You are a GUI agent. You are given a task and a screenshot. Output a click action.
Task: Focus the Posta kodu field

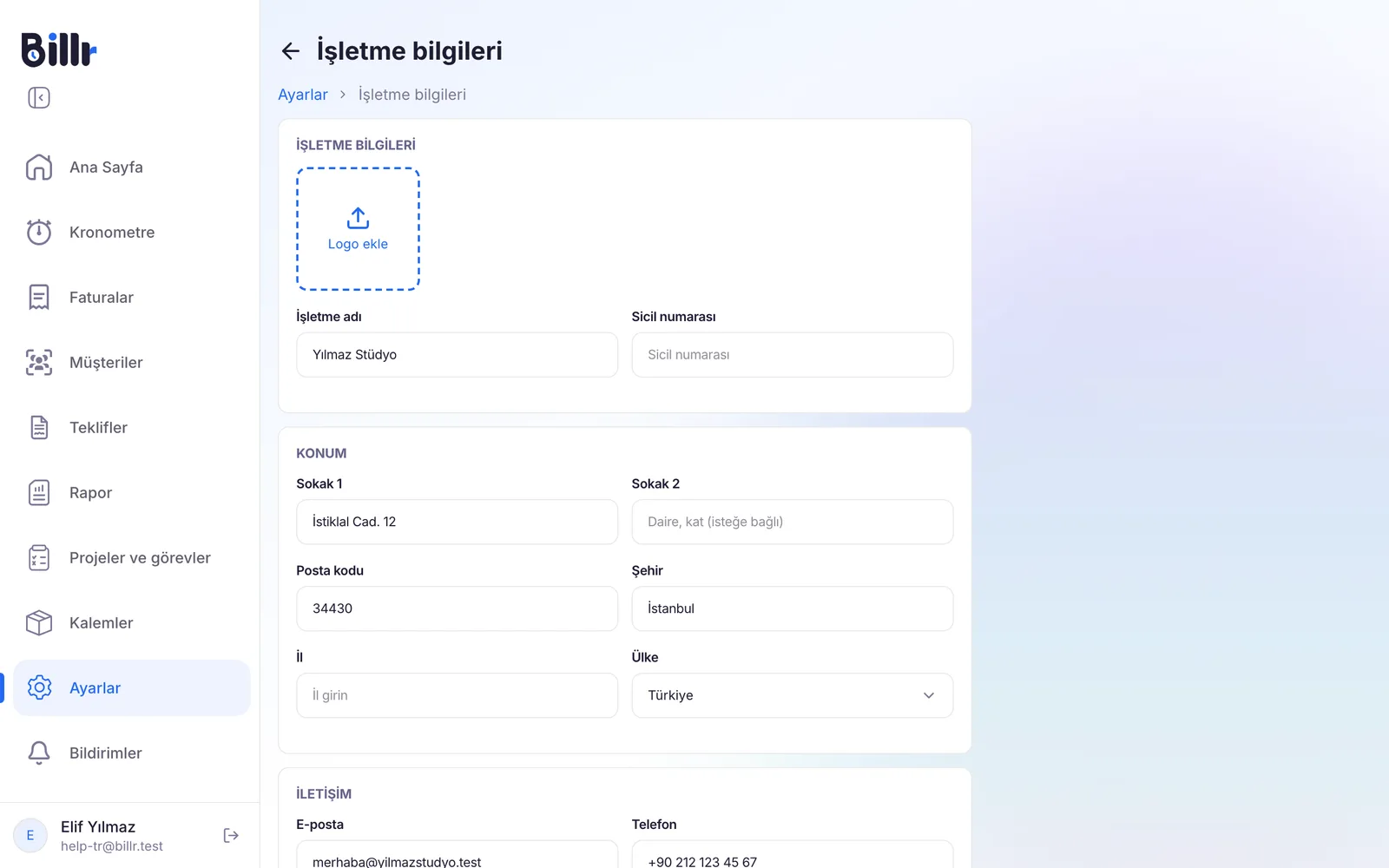point(458,608)
